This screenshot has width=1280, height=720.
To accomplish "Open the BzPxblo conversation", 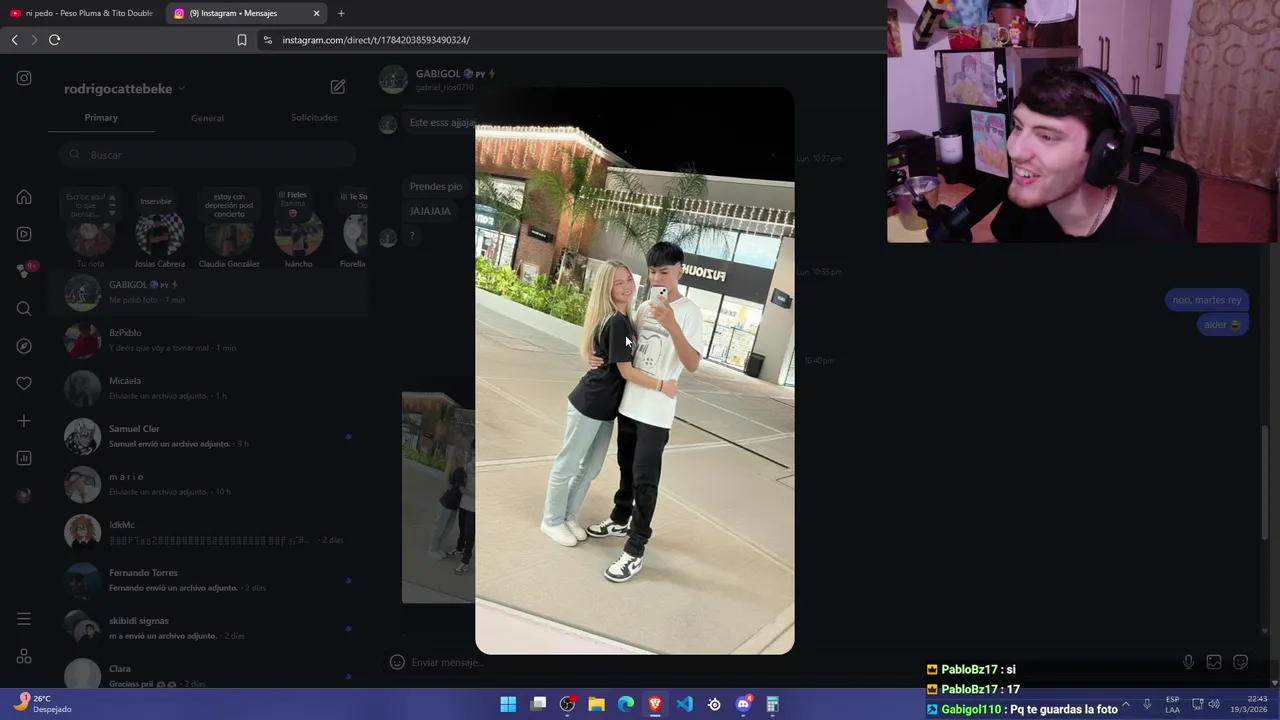I will pyautogui.click(x=207, y=340).
